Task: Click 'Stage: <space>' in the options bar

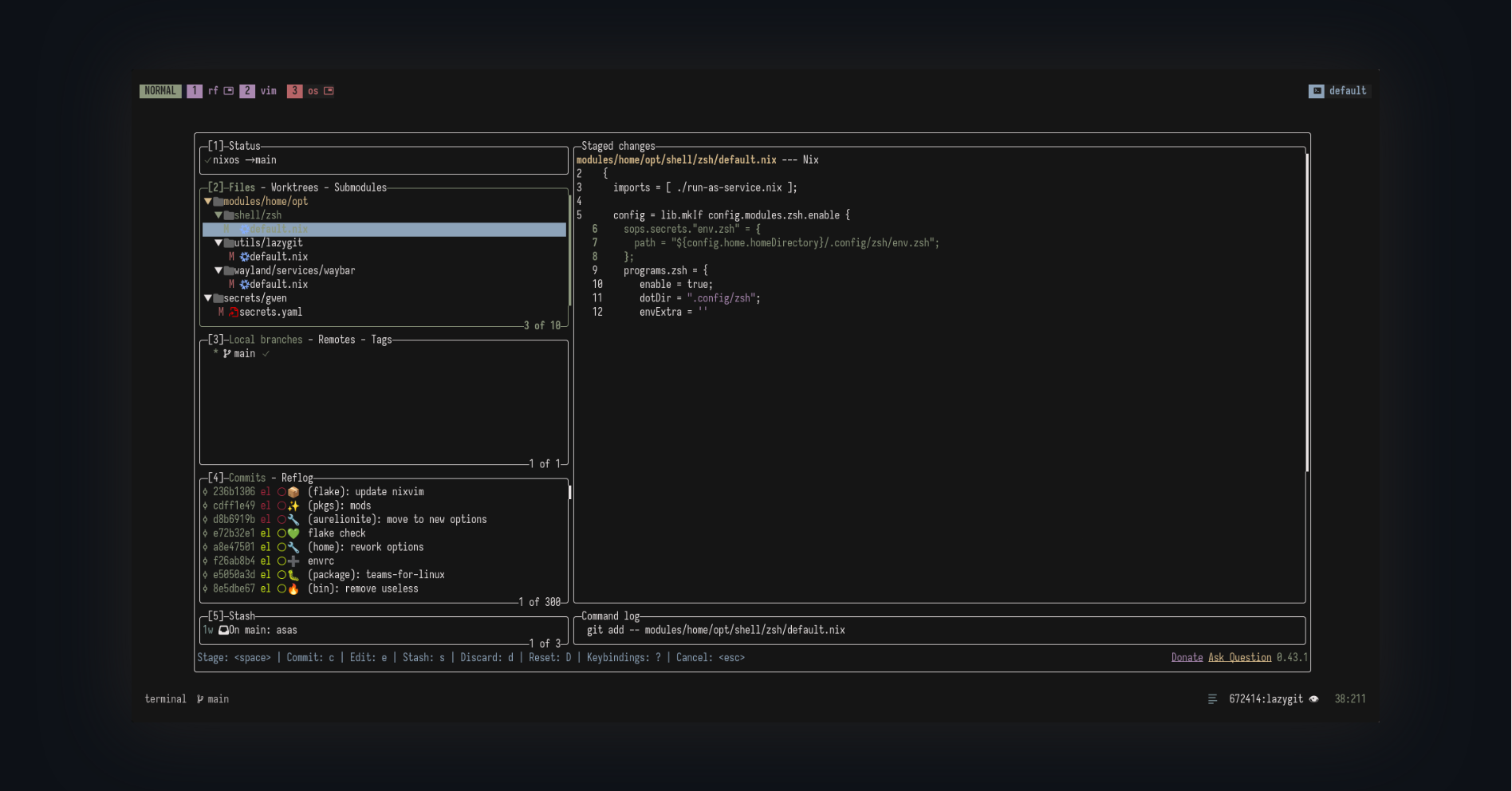Action: click(x=234, y=658)
